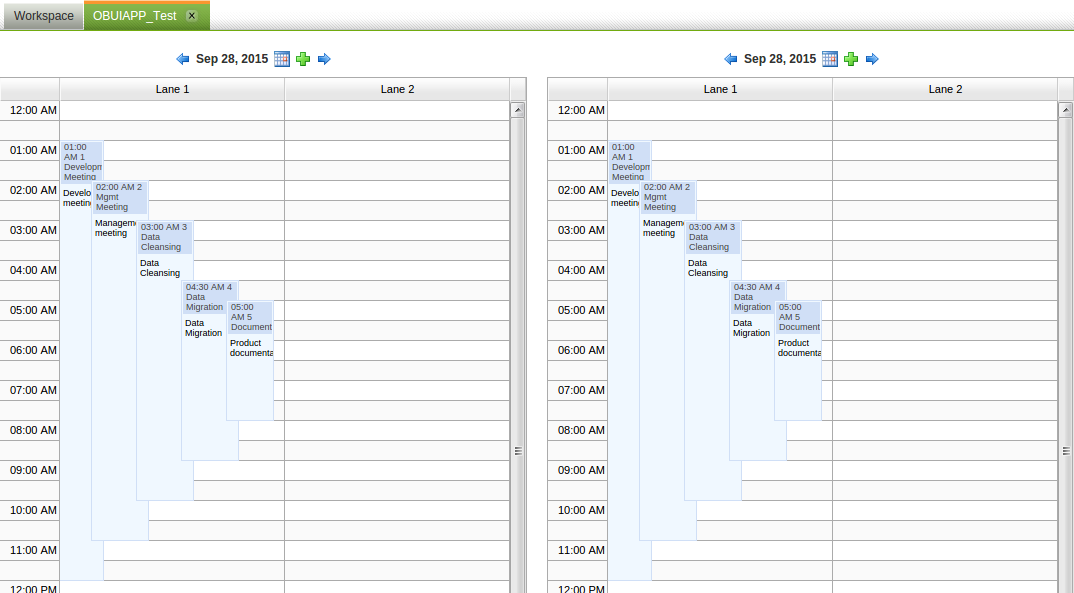This screenshot has width=1074, height=593.
Task: Click Lane 1 header in right calendar
Action: pyautogui.click(x=720, y=89)
